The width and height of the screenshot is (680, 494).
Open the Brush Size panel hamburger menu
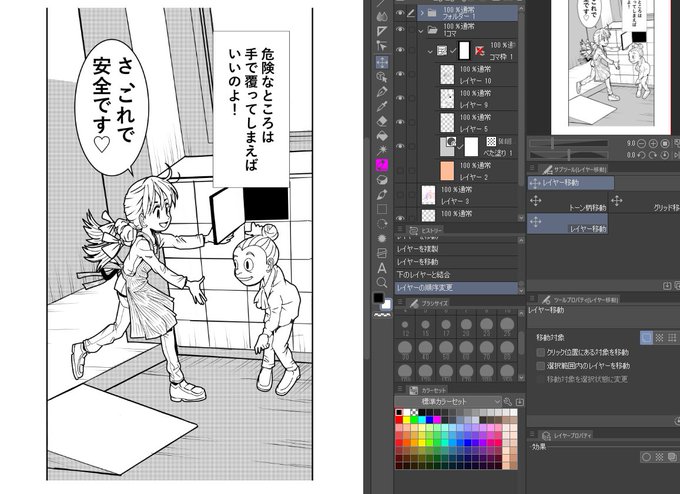(x=400, y=302)
